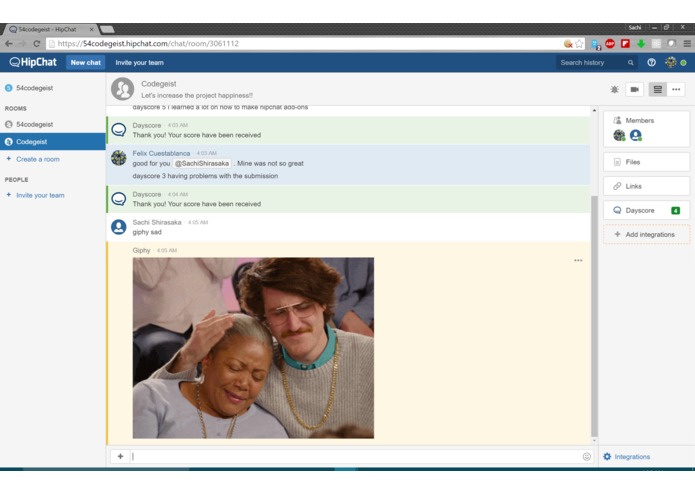Click the chat scroll down arrow

tap(594, 441)
